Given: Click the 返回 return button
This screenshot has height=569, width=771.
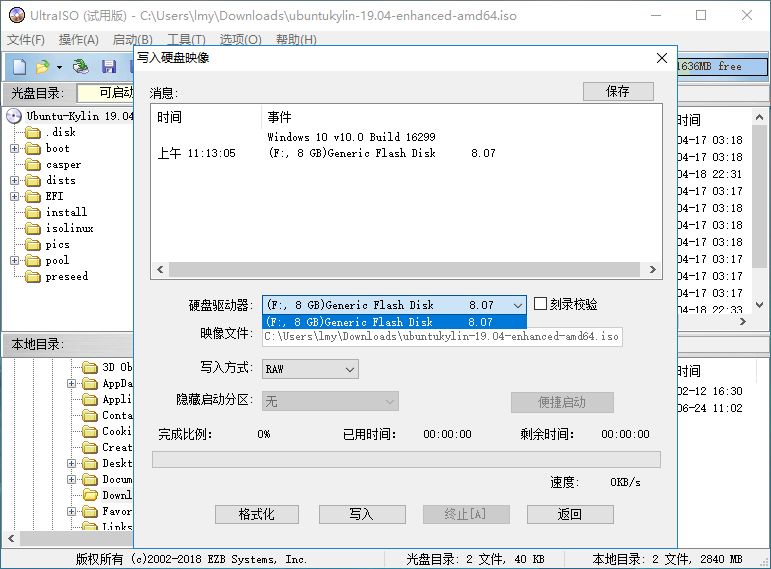Looking at the screenshot, I should point(570,514).
